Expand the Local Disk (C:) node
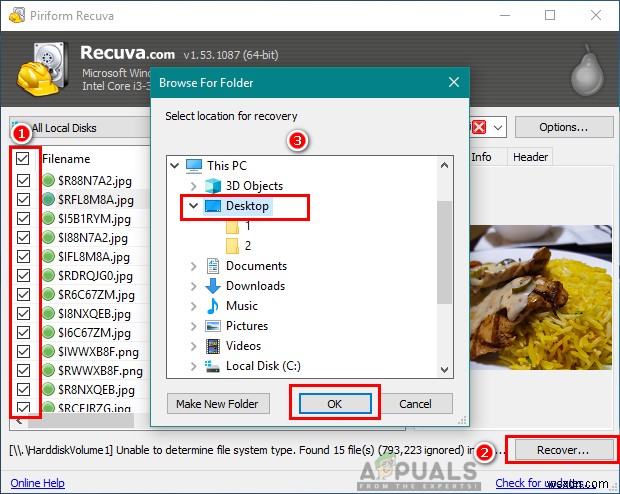The height and width of the screenshot is (494, 620). pos(193,367)
